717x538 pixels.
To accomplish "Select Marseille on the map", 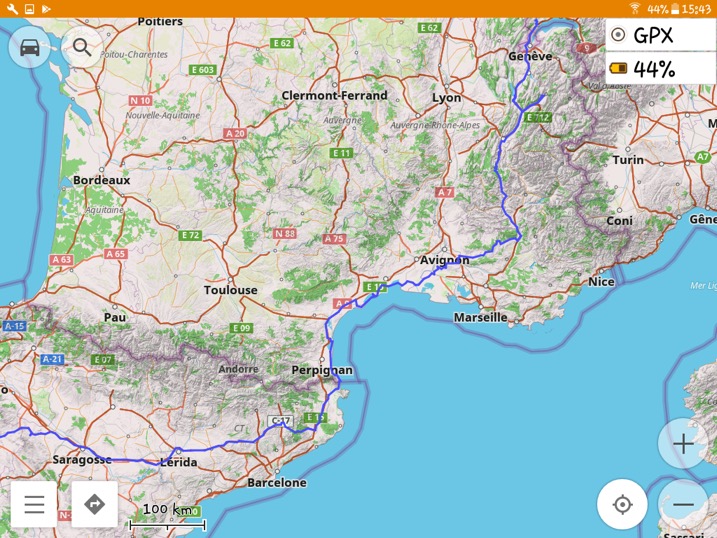I will click(x=480, y=317).
